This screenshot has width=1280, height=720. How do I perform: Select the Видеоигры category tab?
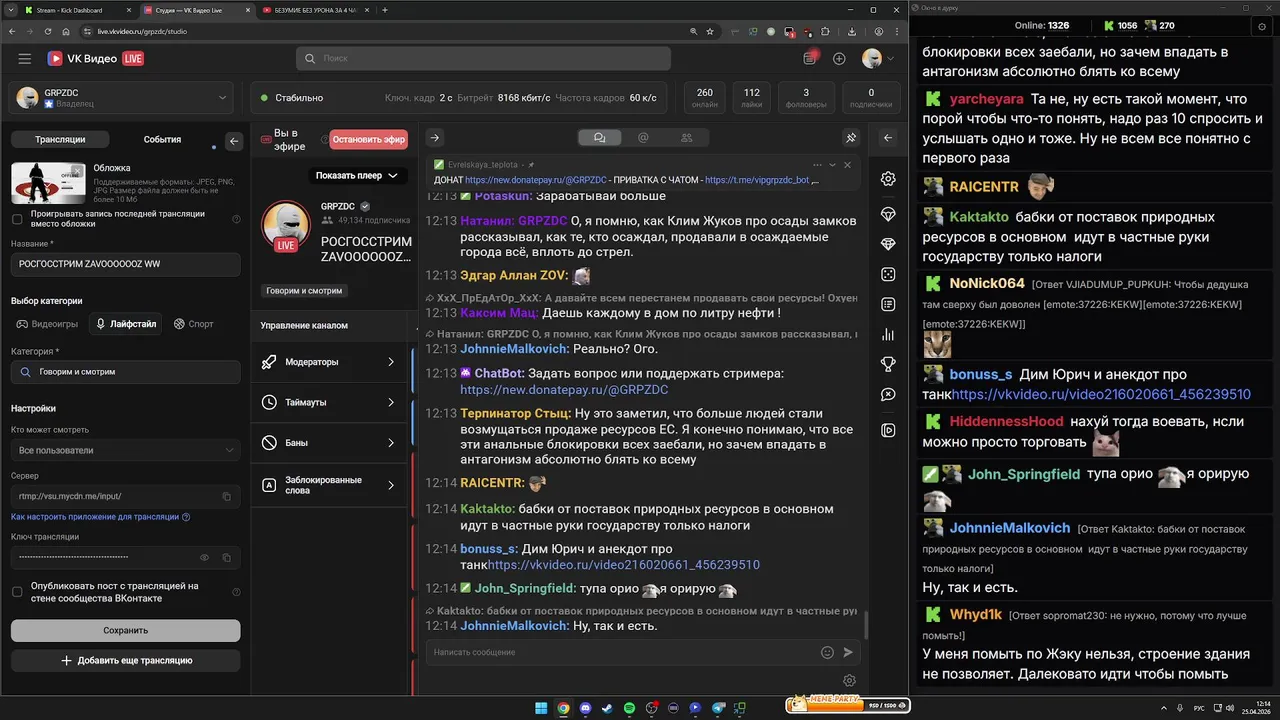point(47,324)
